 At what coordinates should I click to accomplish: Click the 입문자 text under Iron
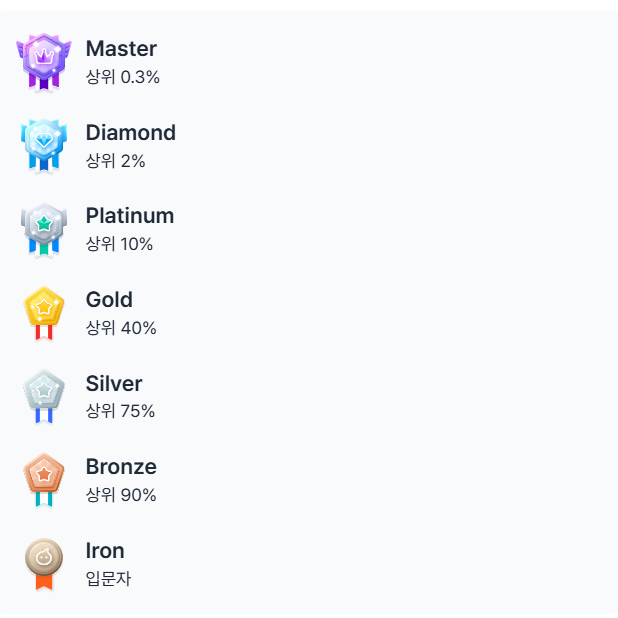(108, 578)
